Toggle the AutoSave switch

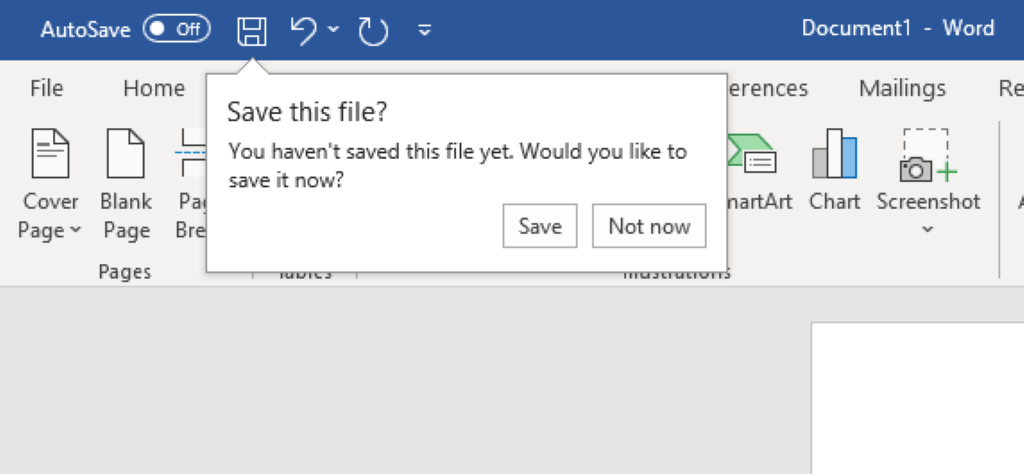pyautogui.click(x=177, y=30)
